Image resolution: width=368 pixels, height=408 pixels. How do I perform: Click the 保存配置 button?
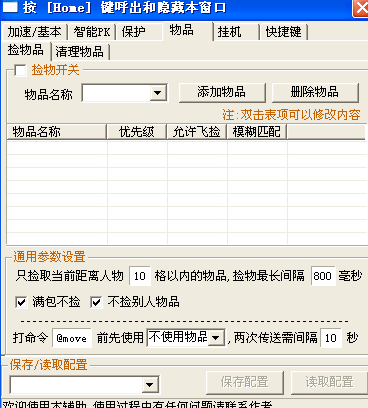coord(245,382)
